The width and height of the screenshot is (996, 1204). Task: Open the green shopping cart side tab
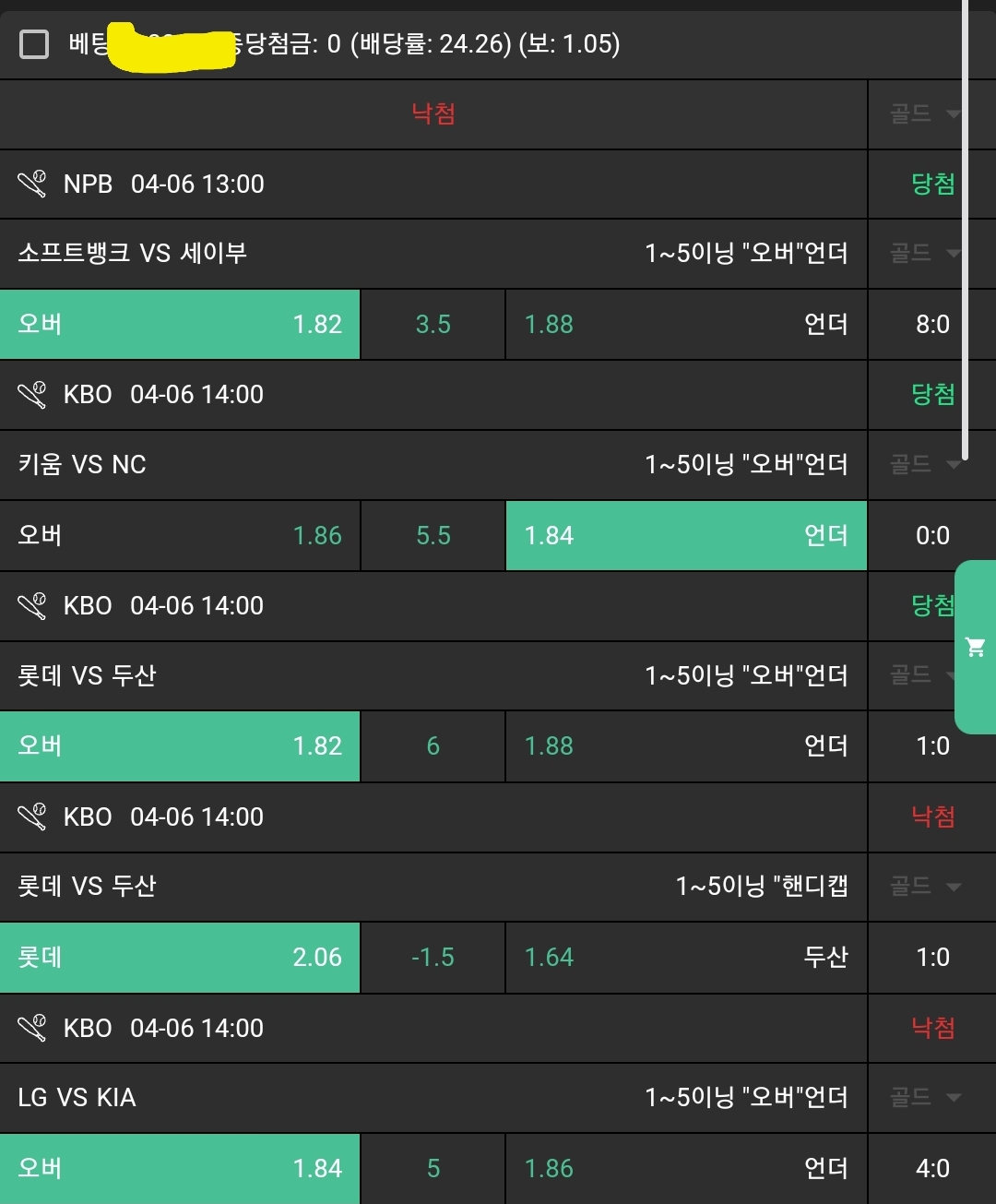[975, 647]
